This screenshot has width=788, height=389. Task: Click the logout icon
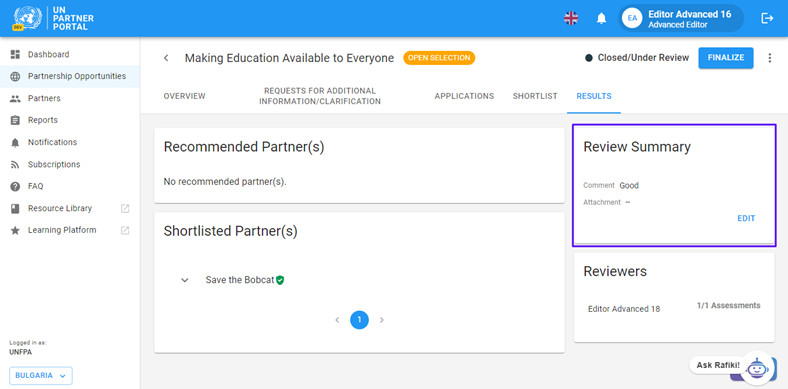tap(767, 19)
